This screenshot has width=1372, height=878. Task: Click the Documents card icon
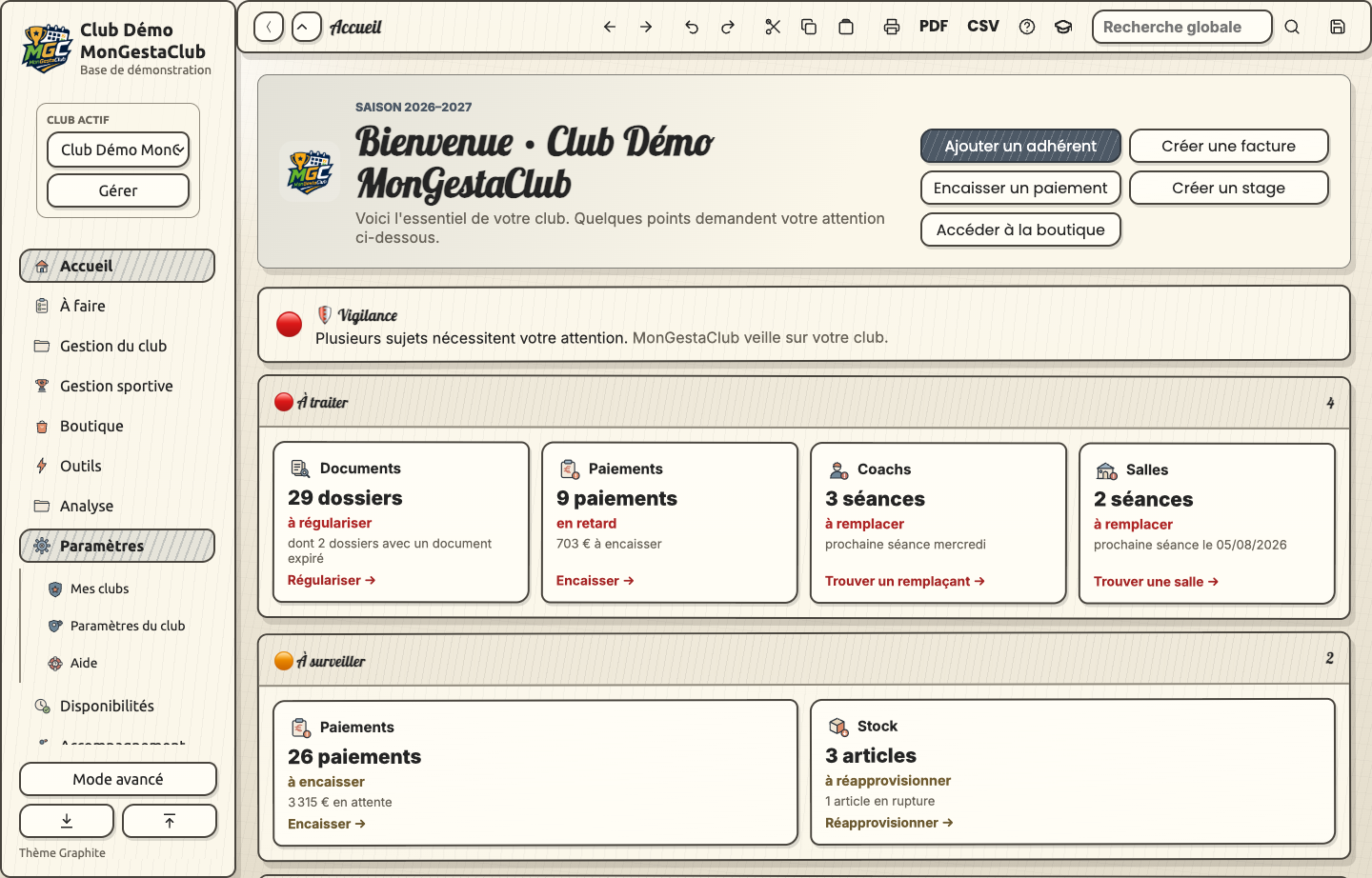(300, 468)
